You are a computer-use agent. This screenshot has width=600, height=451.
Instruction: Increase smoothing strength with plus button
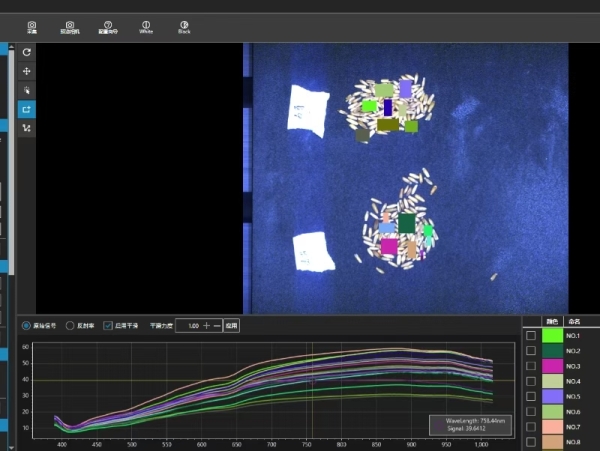click(x=206, y=325)
